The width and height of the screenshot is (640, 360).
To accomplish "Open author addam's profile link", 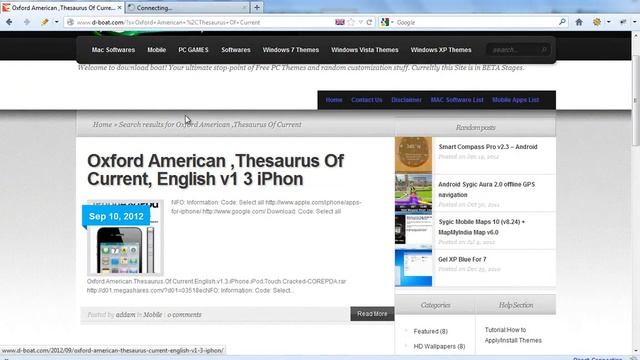I will click(x=125, y=315).
